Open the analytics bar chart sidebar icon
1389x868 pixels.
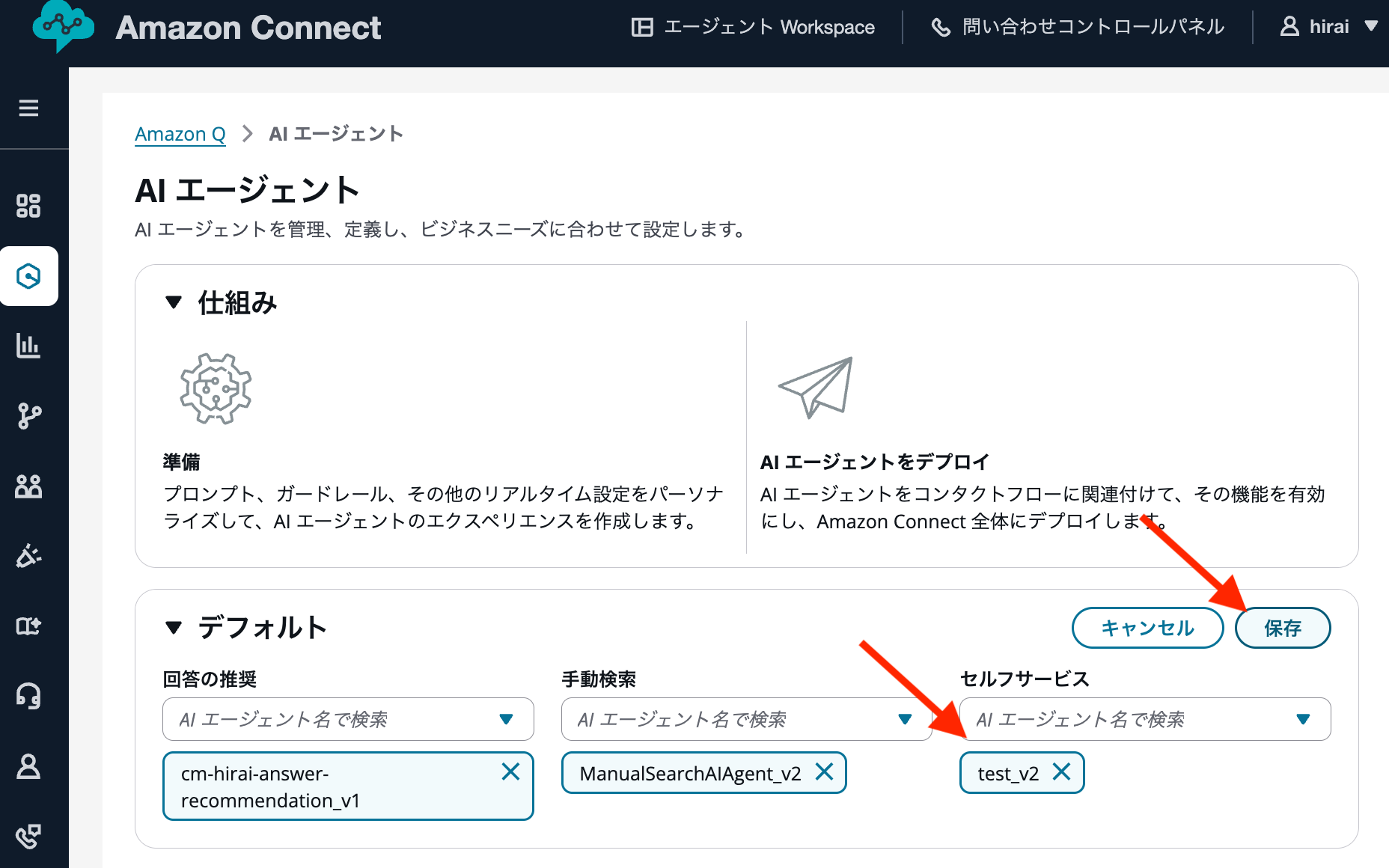(x=28, y=346)
